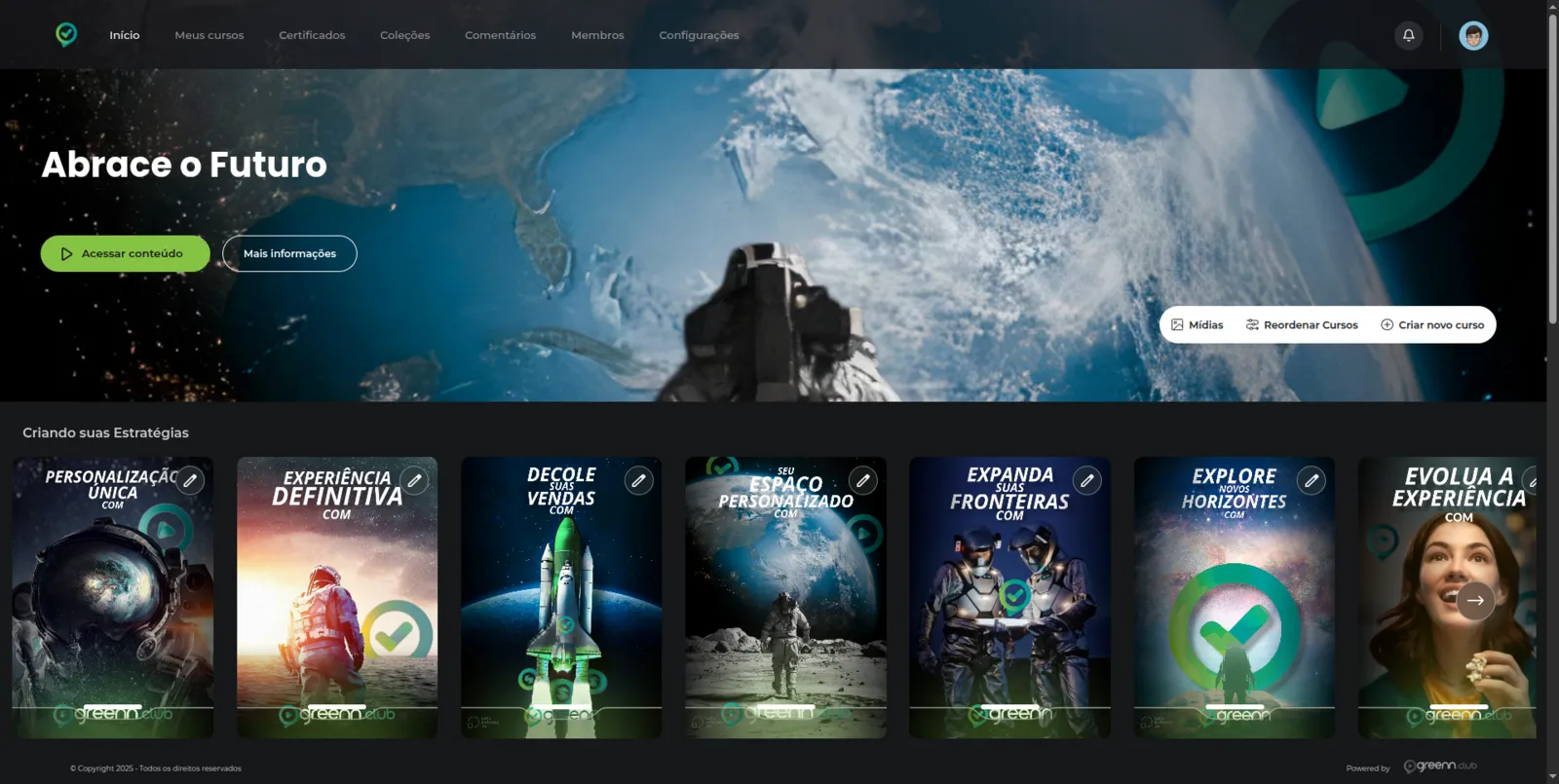Edit the Espaço Personalizado course card
Image resolution: width=1559 pixels, height=784 pixels.
tap(862, 480)
